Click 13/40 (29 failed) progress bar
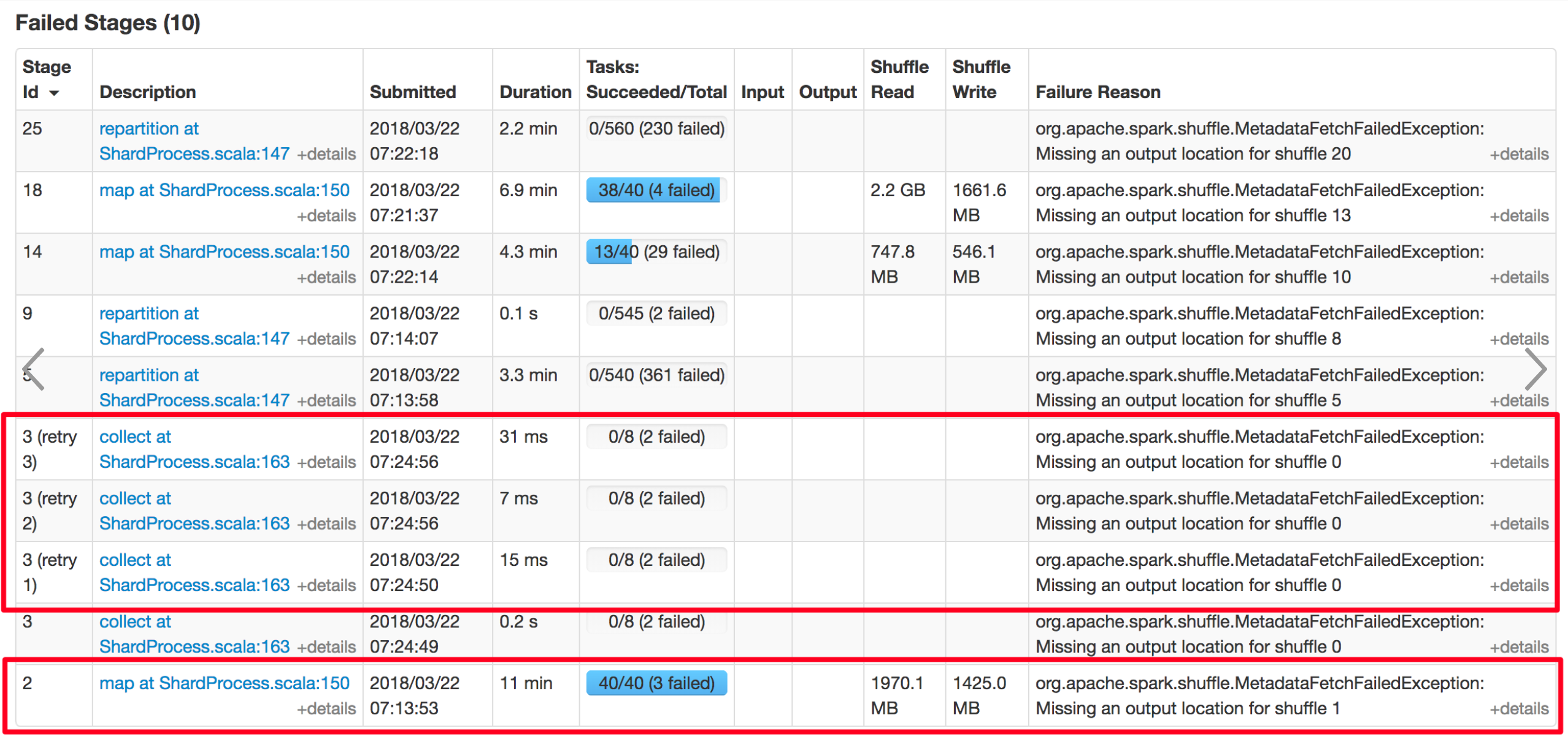 tap(656, 252)
